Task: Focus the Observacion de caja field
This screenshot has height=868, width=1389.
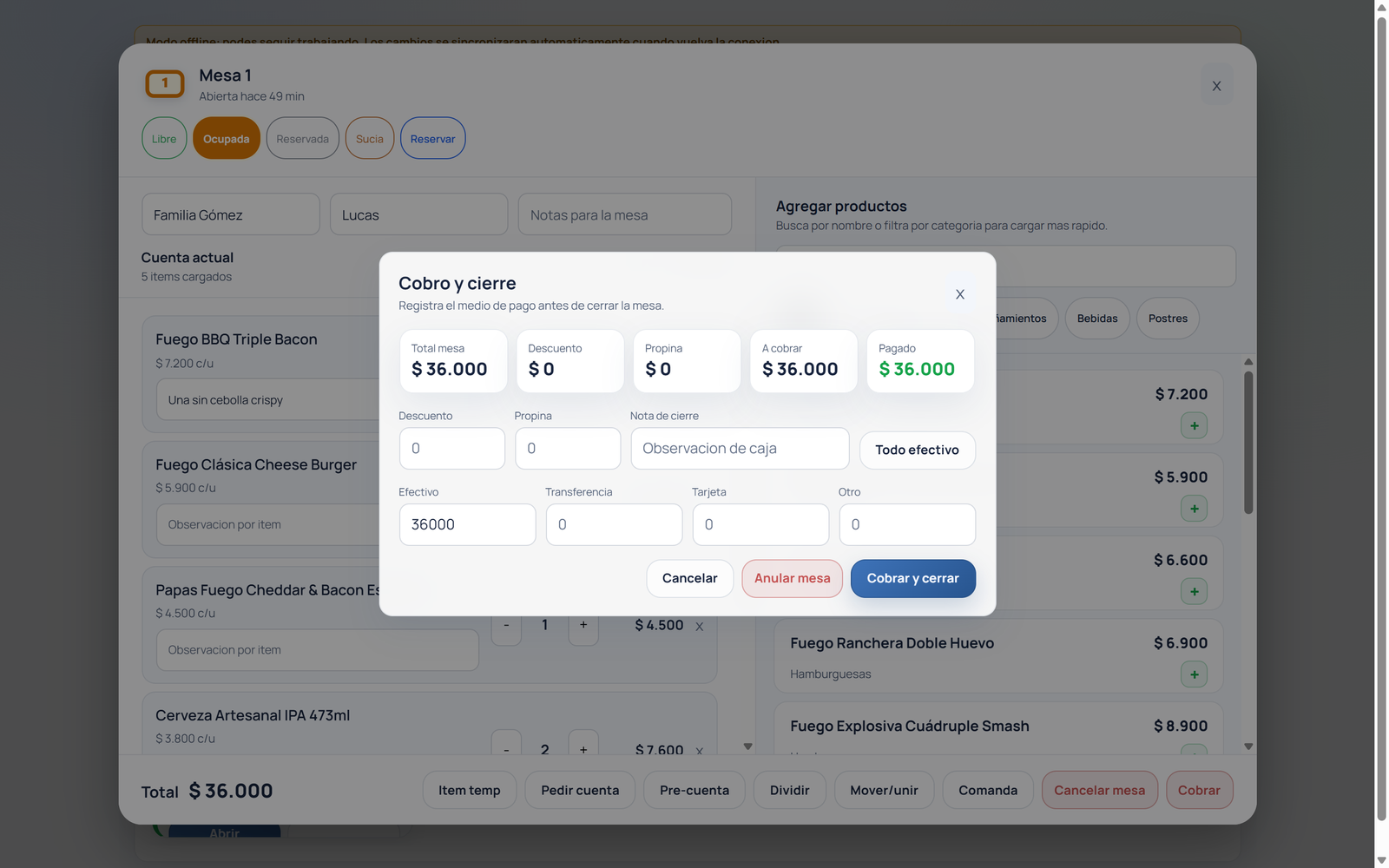Action: tap(740, 449)
